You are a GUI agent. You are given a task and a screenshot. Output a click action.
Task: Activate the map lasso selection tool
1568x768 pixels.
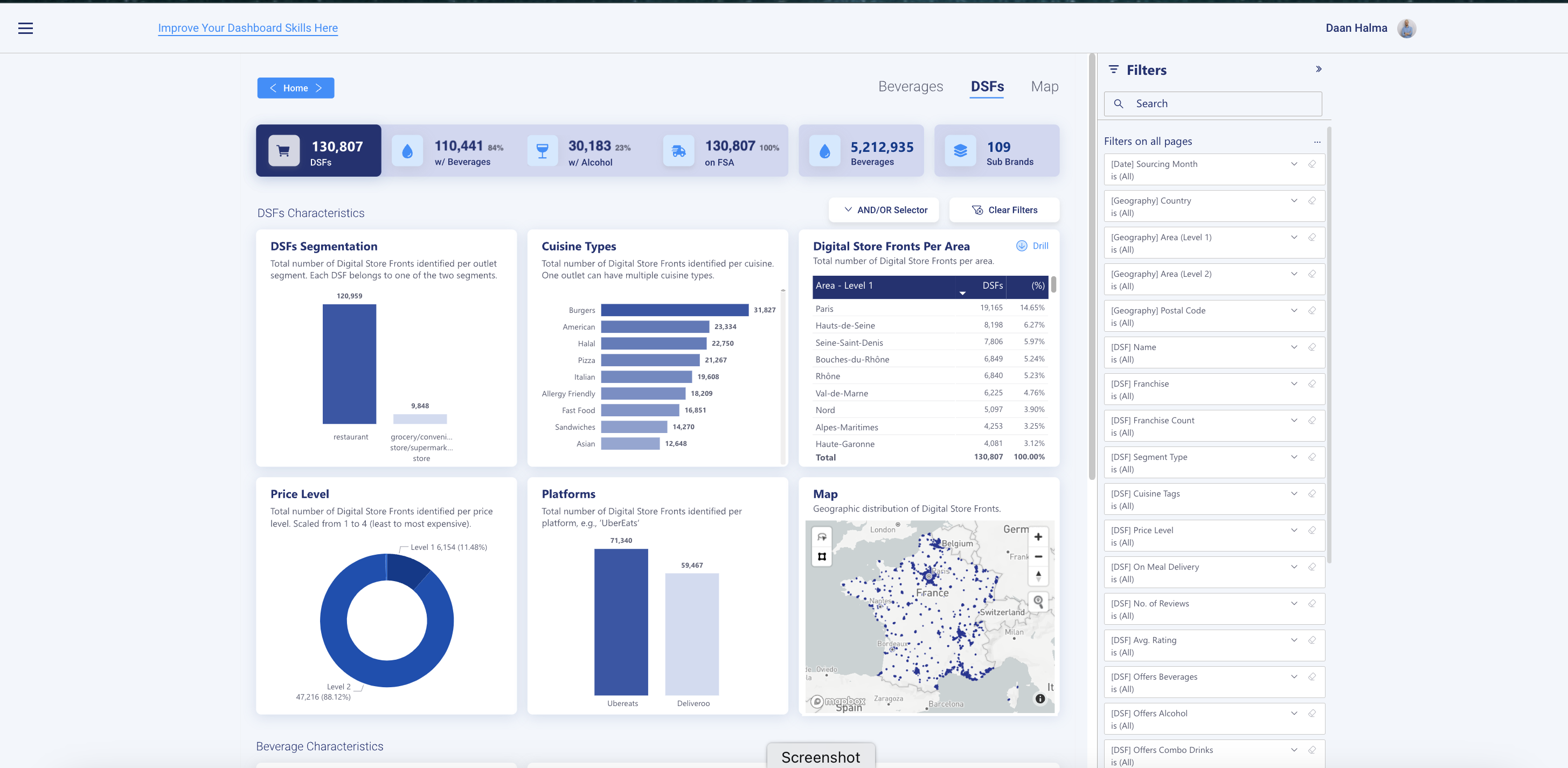point(822,537)
